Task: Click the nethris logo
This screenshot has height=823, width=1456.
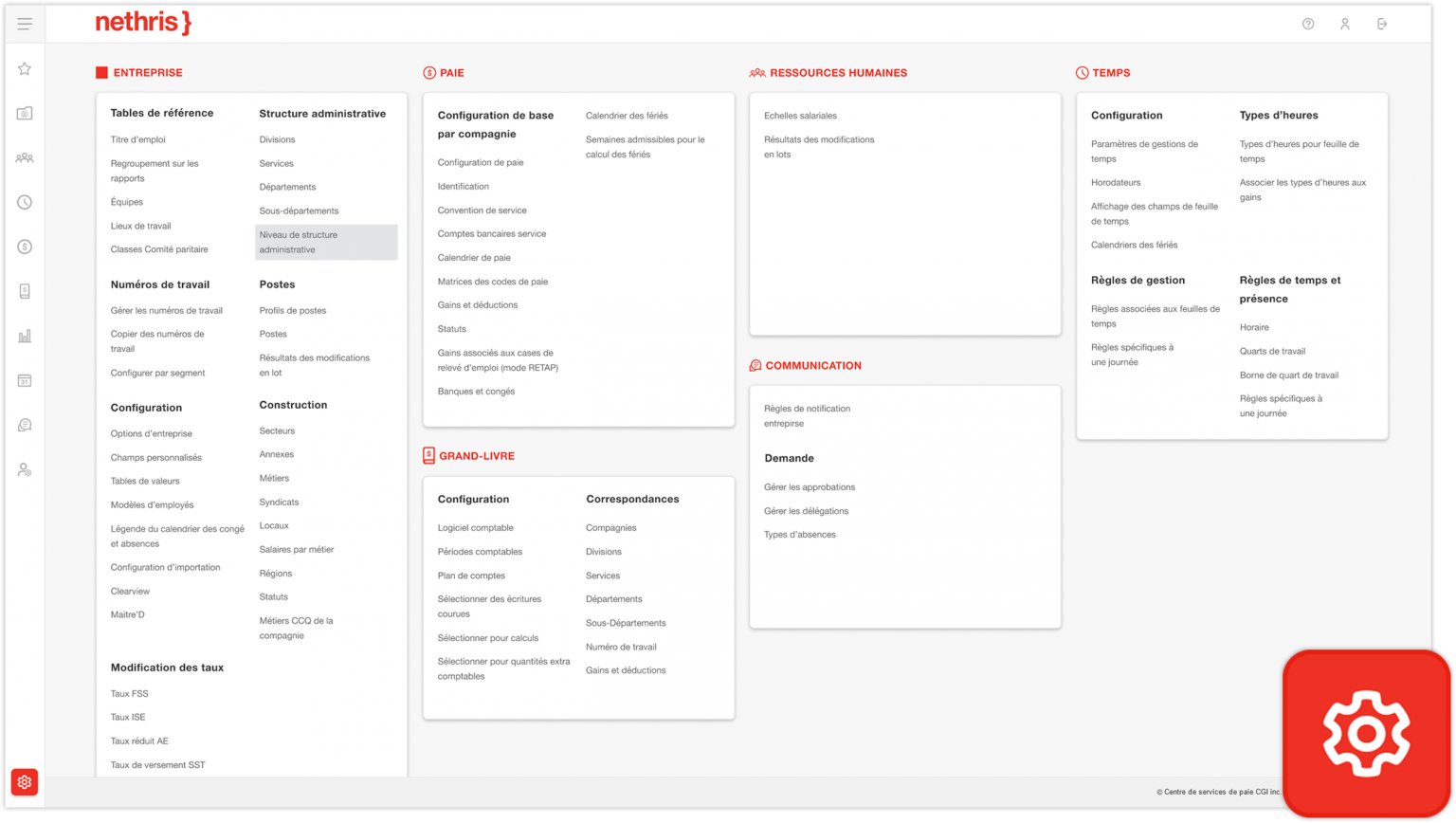Action: tap(143, 23)
